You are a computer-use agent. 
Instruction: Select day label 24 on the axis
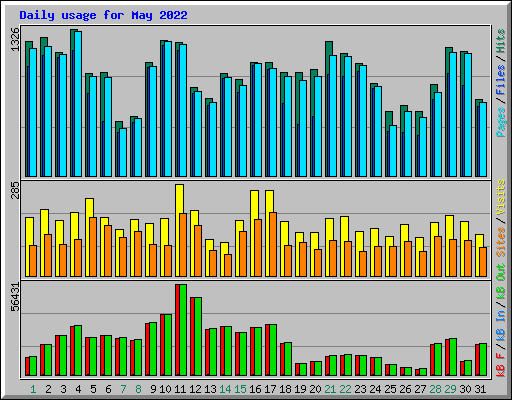tap(375, 389)
